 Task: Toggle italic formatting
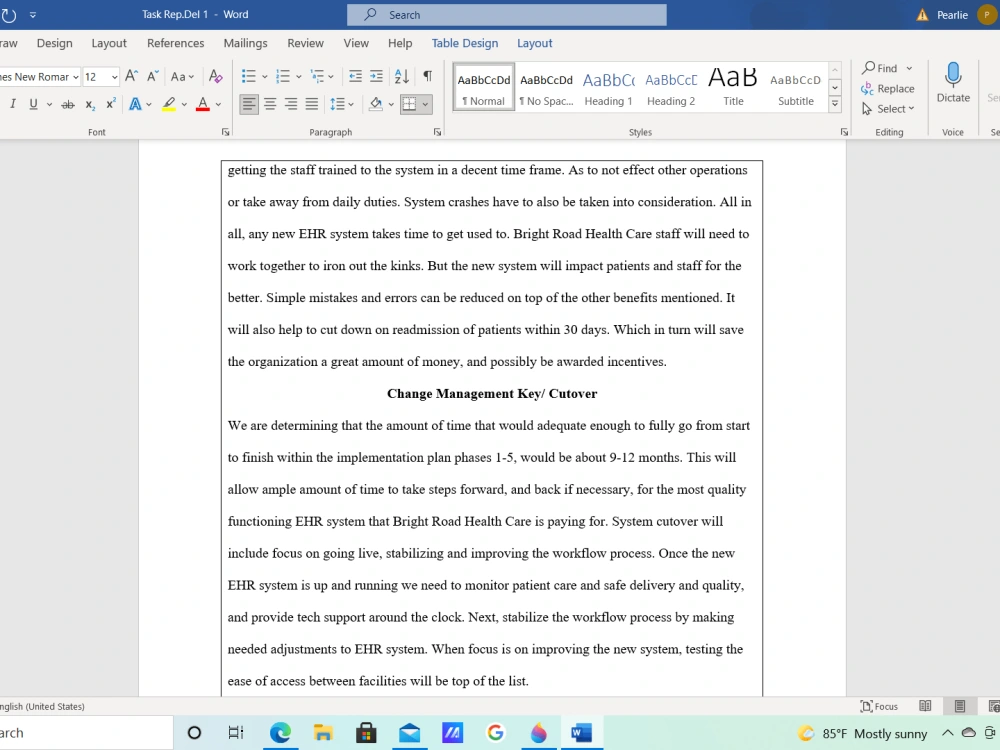click(12, 104)
